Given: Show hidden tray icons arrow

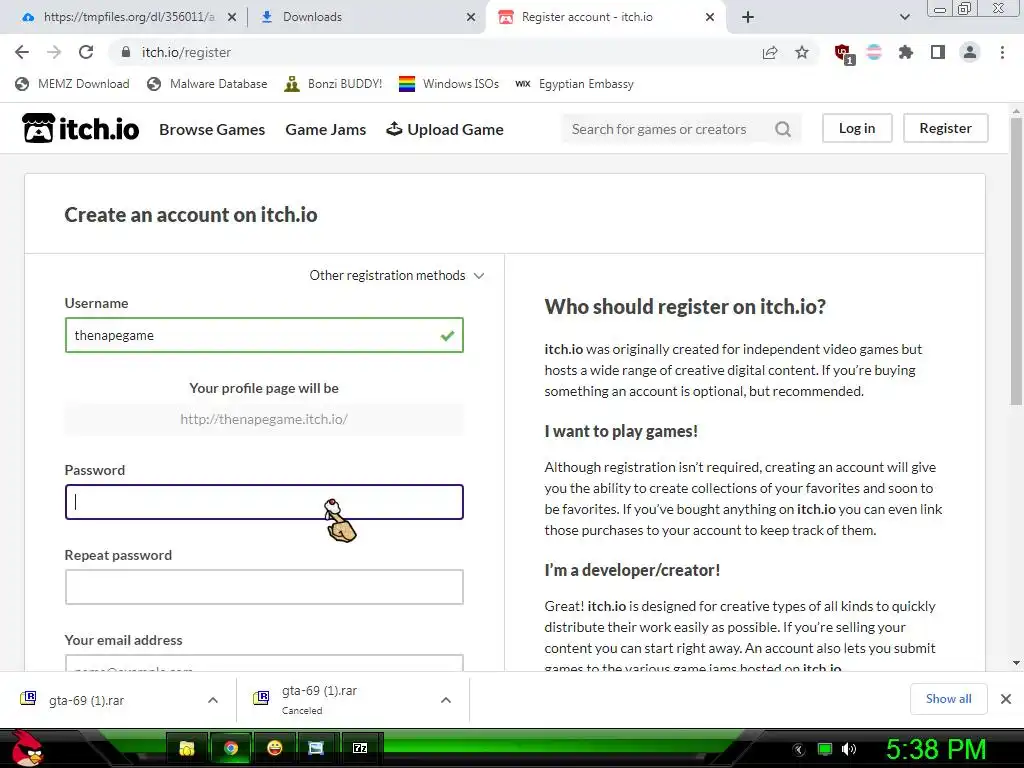Looking at the screenshot, I should 799,749.
